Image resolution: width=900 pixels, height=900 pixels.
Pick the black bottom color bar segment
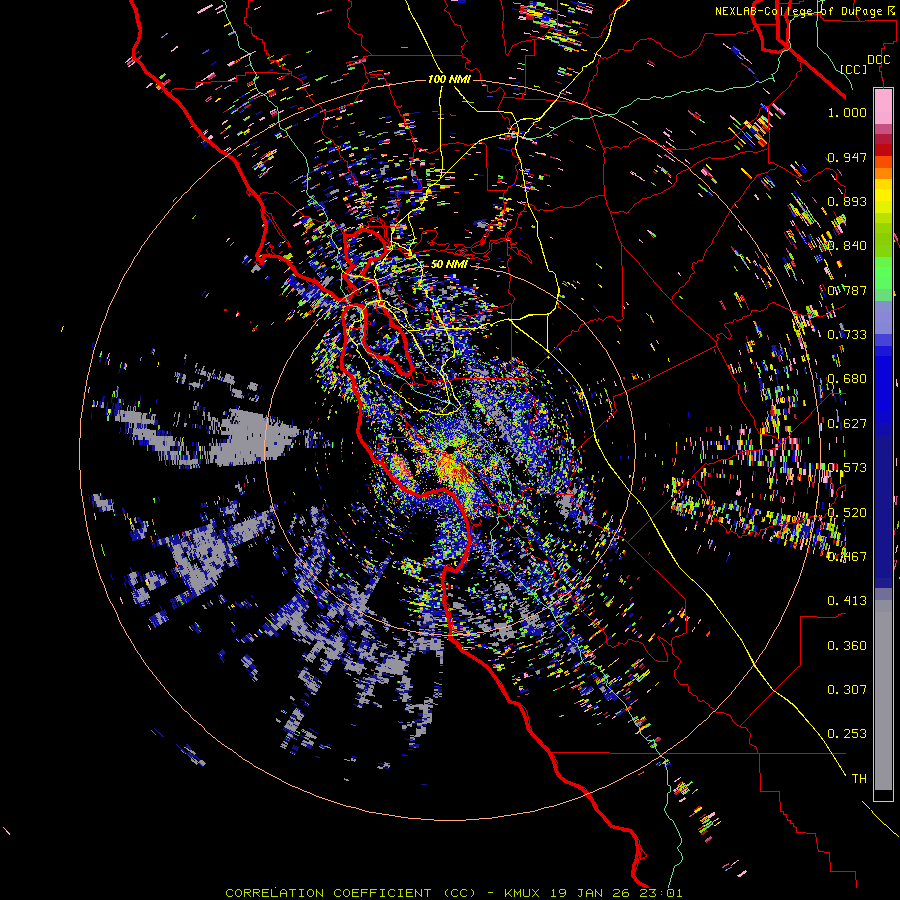(x=883, y=795)
